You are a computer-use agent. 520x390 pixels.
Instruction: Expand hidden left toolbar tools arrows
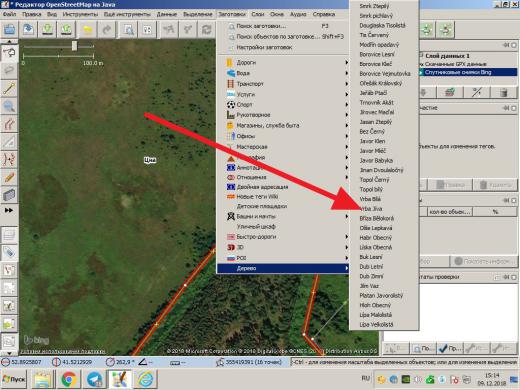9,210
